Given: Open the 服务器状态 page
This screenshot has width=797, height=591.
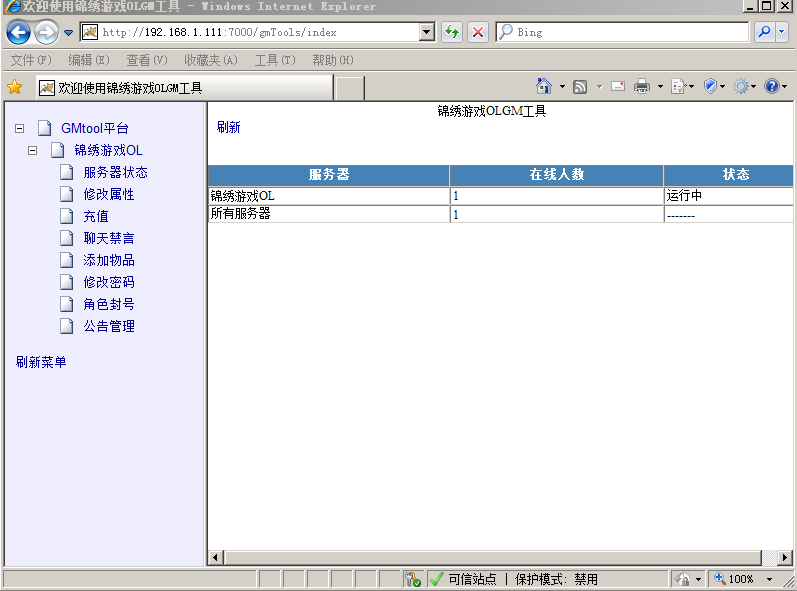Looking at the screenshot, I should 115,172.
